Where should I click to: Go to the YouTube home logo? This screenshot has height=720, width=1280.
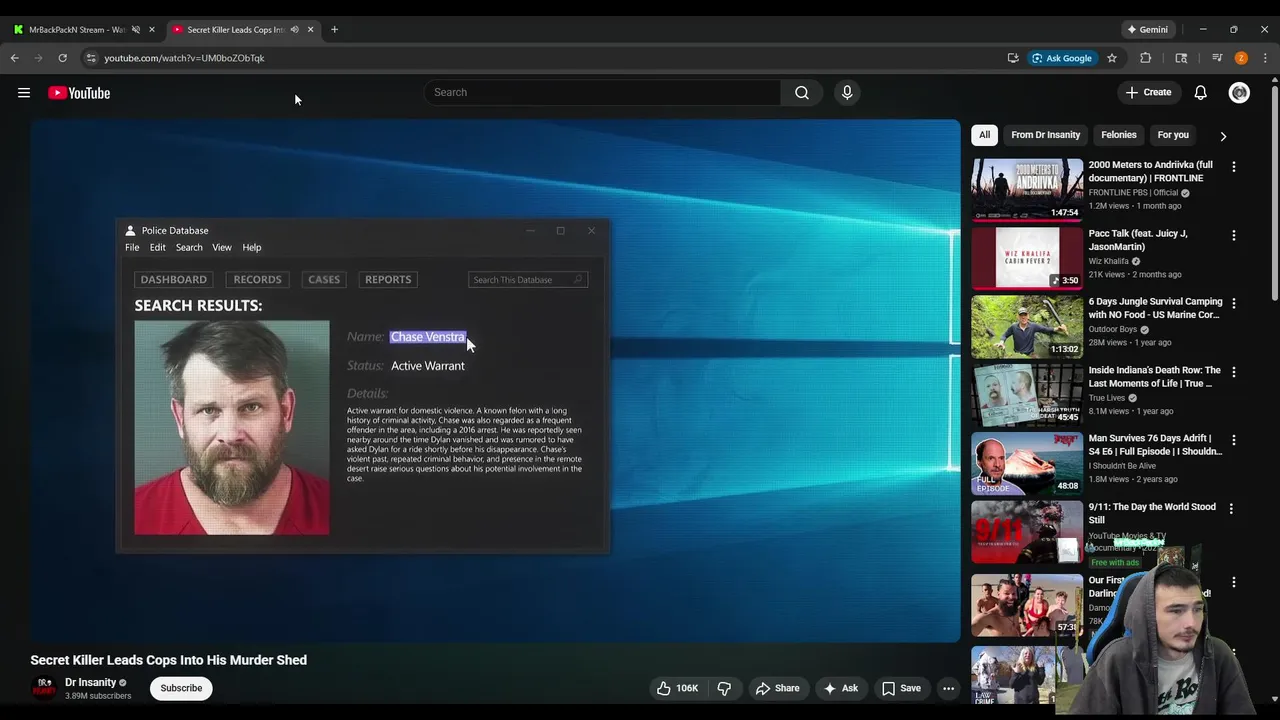(79, 93)
